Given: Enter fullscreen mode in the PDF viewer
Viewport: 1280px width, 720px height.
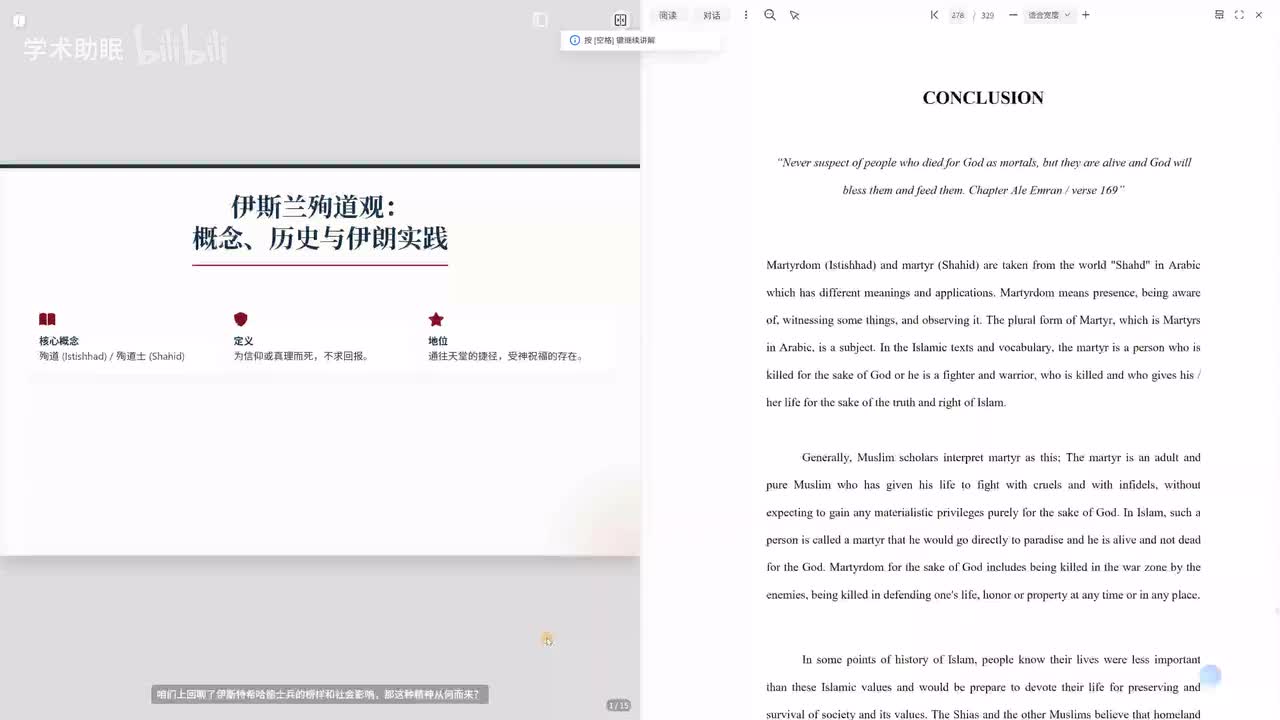Looking at the screenshot, I should point(1239,15).
